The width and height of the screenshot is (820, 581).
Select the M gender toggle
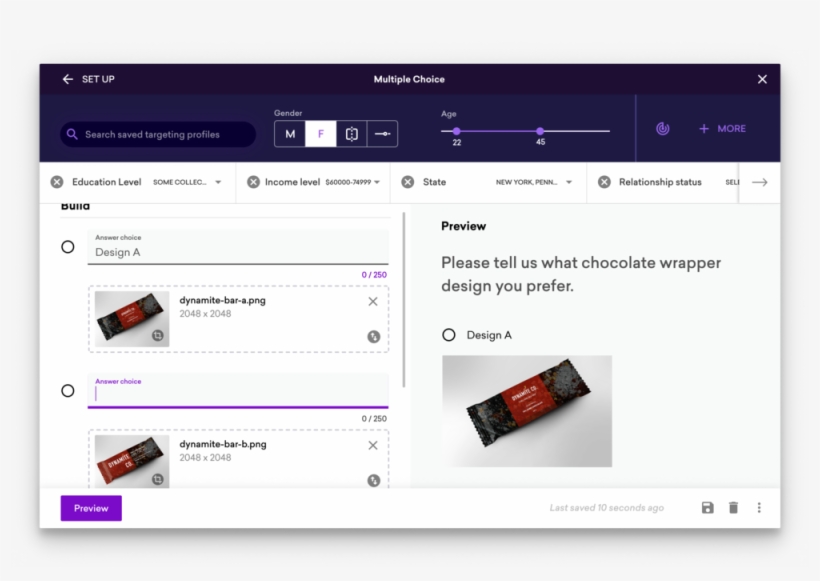coord(290,134)
